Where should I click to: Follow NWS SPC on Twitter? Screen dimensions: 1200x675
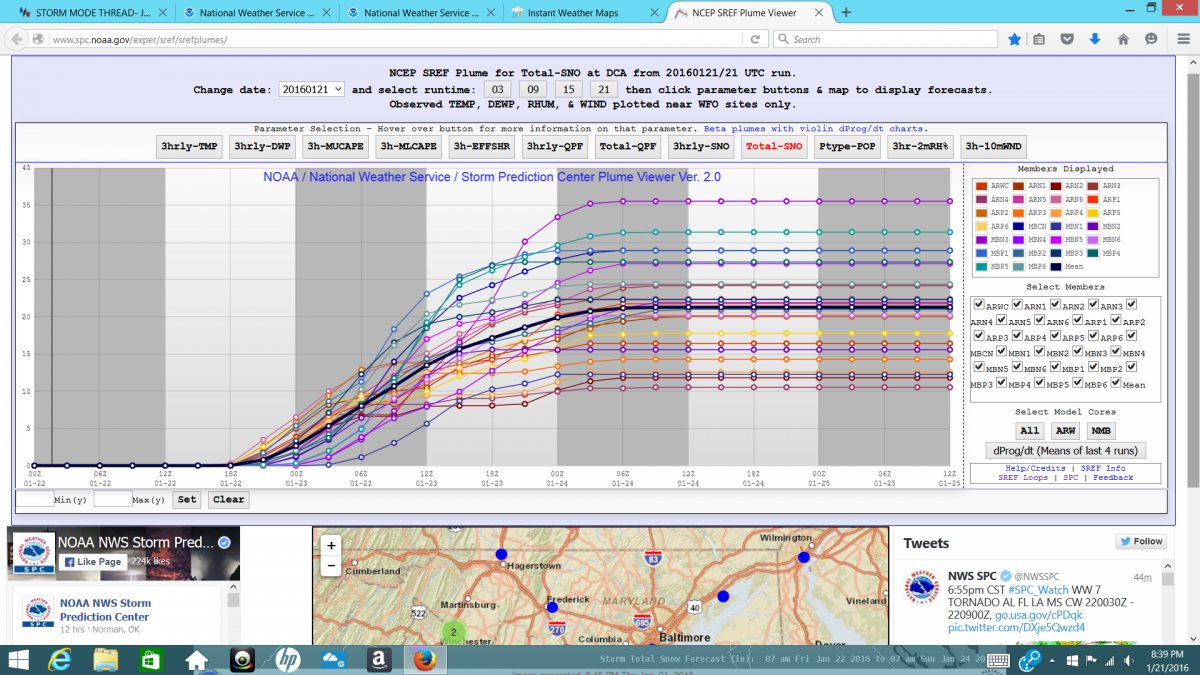(x=1140, y=541)
